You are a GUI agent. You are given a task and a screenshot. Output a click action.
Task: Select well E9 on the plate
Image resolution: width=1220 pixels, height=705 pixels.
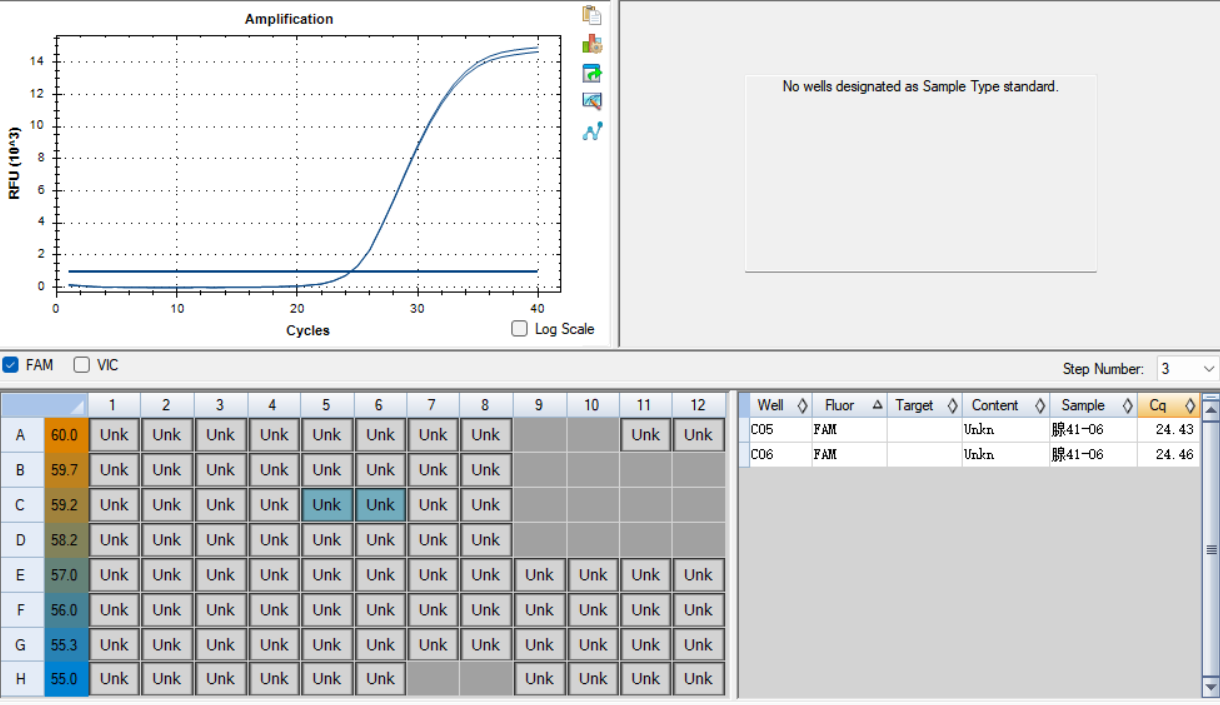tap(539, 575)
